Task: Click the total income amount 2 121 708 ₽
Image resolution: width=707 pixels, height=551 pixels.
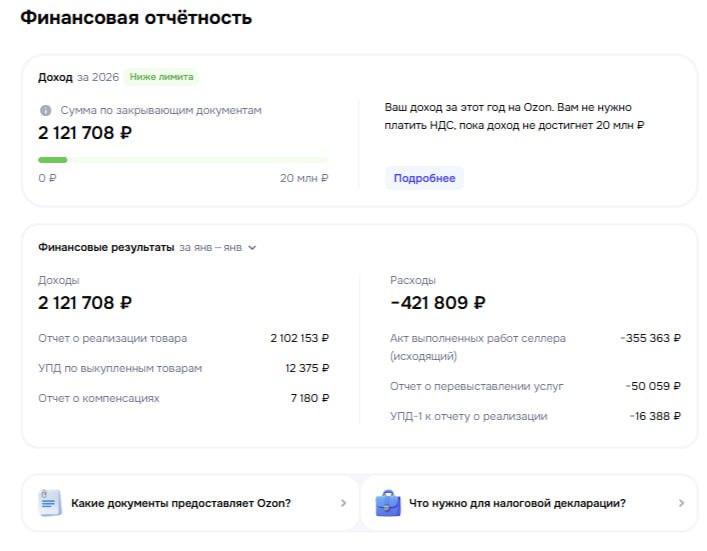Action: pyautogui.click(x=85, y=302)
